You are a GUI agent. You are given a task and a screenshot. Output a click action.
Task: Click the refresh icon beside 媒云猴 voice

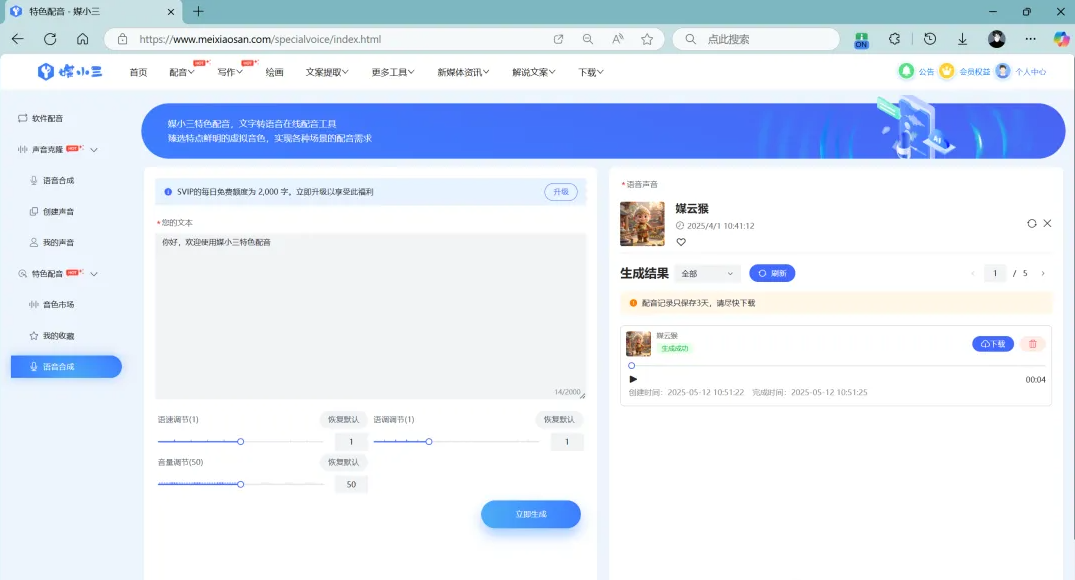point(1031,223)
